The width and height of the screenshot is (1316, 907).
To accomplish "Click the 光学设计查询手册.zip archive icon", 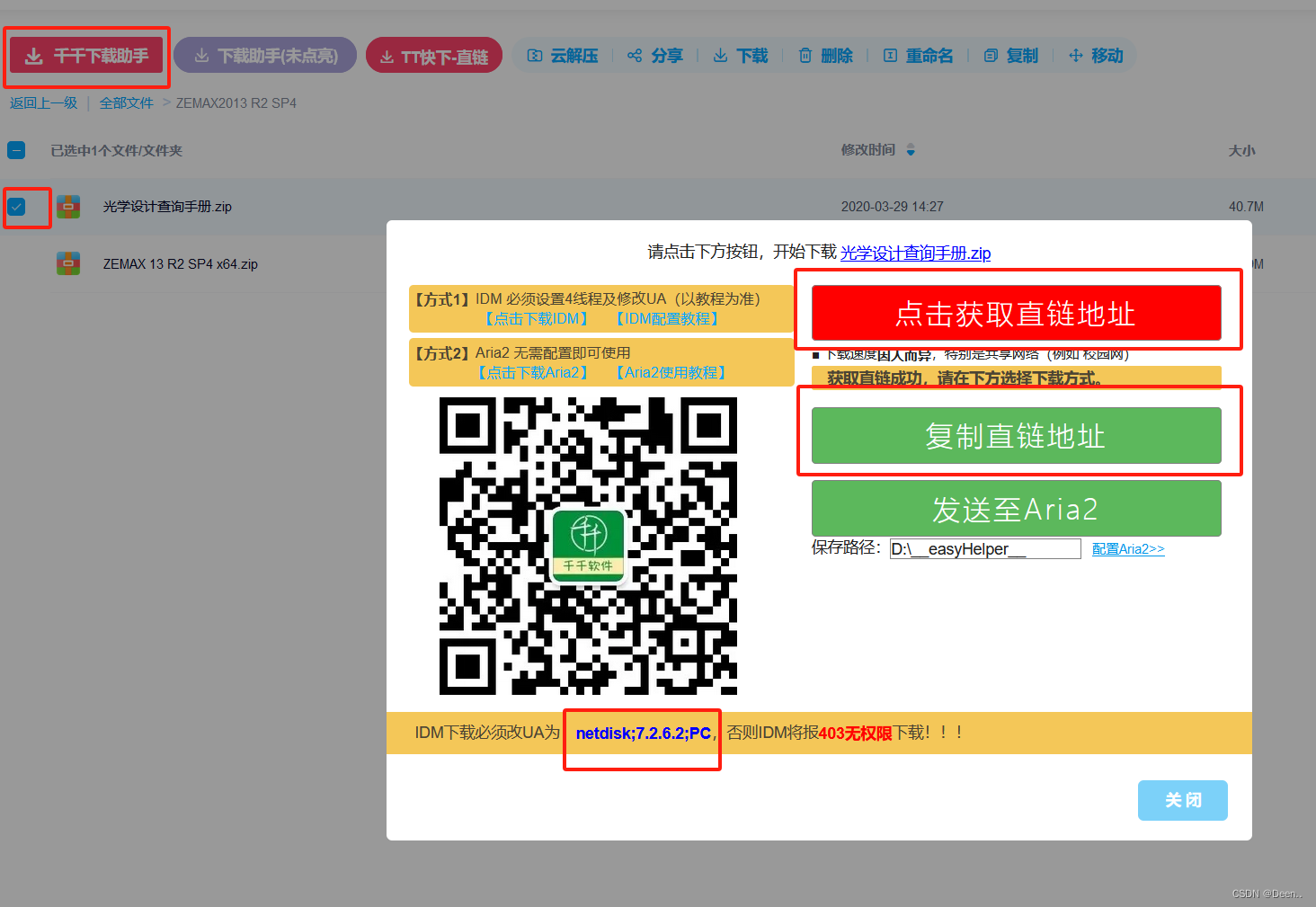I will tap(68, 207).
